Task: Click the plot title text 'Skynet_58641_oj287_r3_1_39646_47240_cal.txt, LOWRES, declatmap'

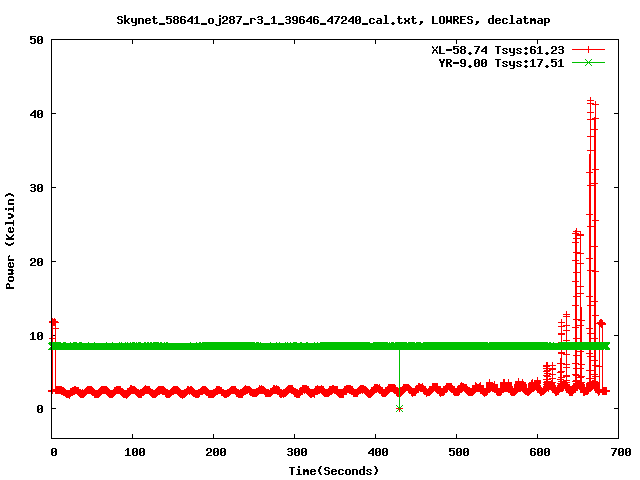Action: pyautogui.click(x=333, y=20)
